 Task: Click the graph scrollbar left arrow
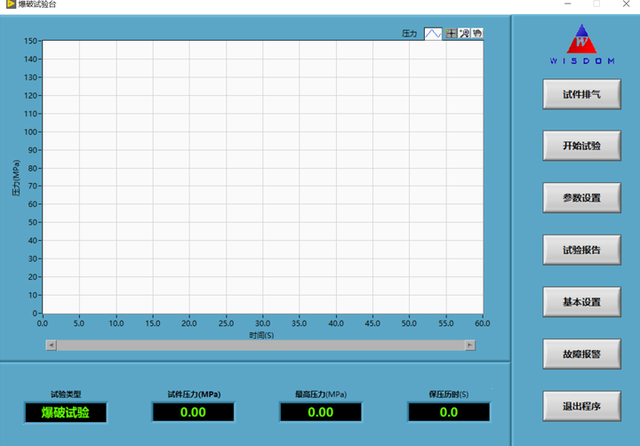51,345
